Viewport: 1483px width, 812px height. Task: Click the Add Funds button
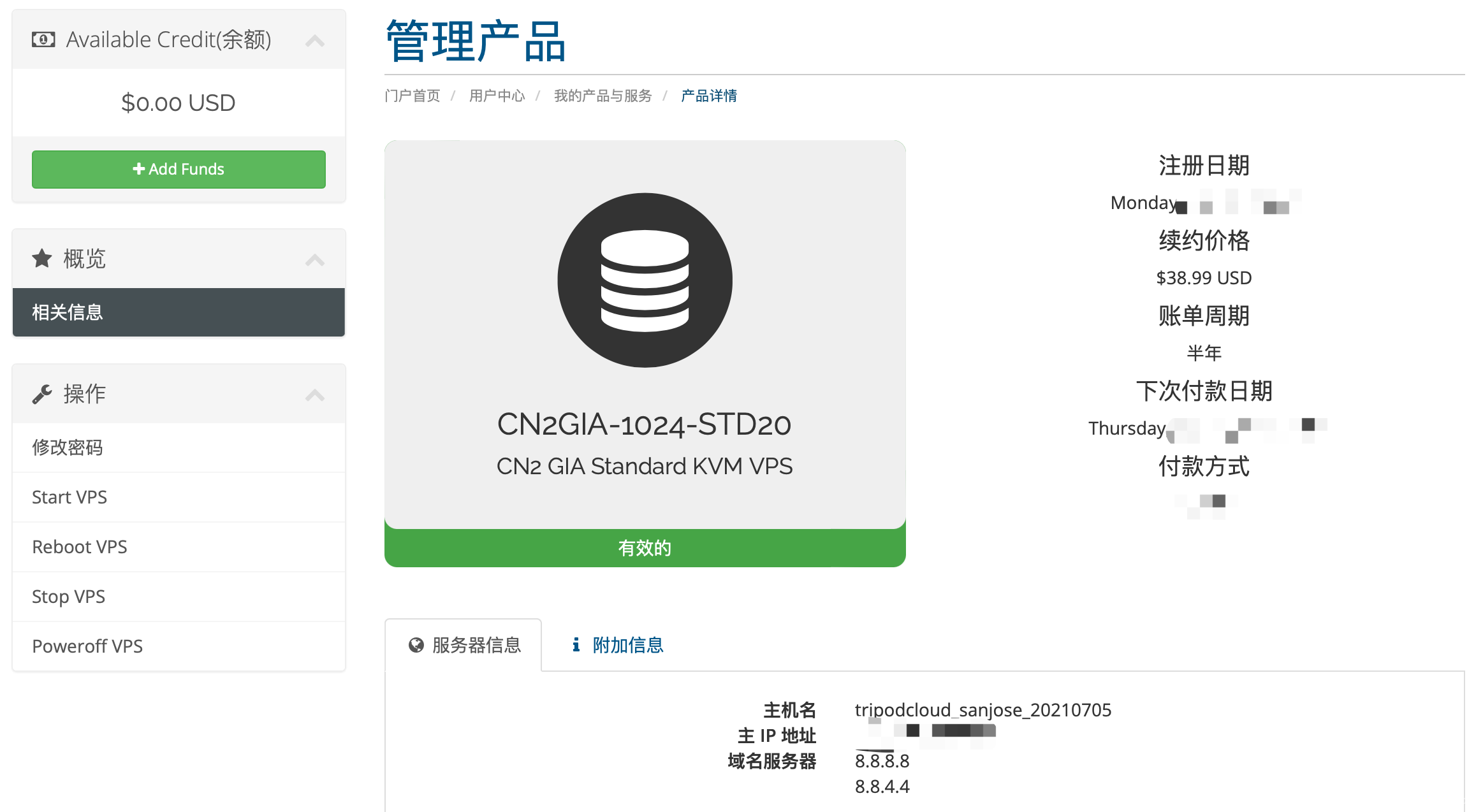pyautogui.click(x=178, y=168)
